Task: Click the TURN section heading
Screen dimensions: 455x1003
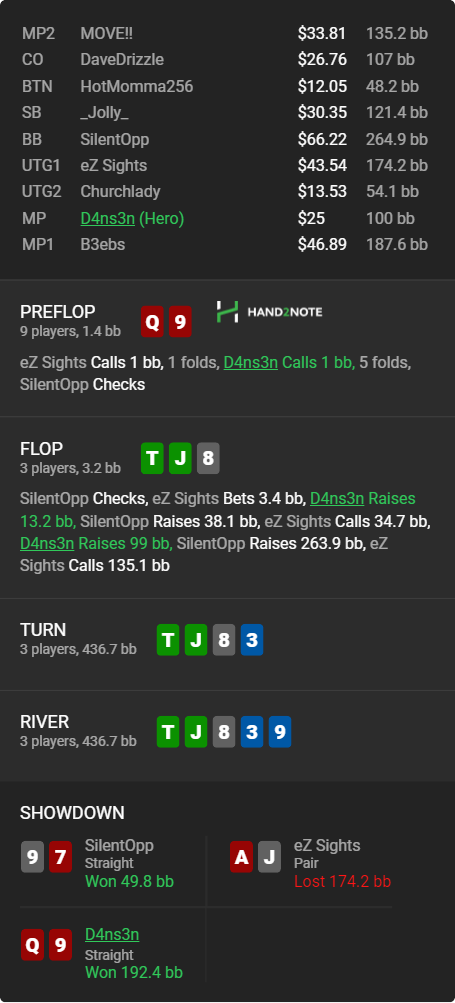Action: (x=43, y=630)
